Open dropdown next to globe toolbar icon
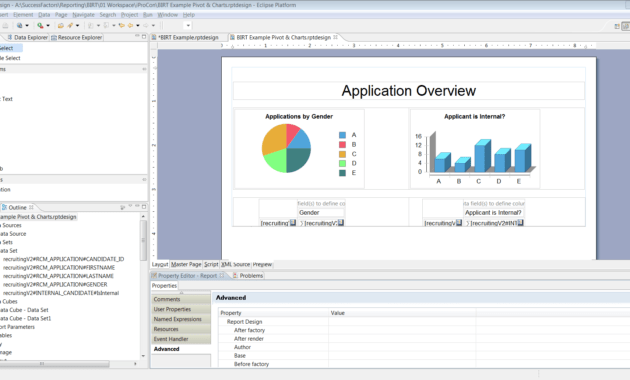Screen dimensions: 630x380 tap(27, 25)
